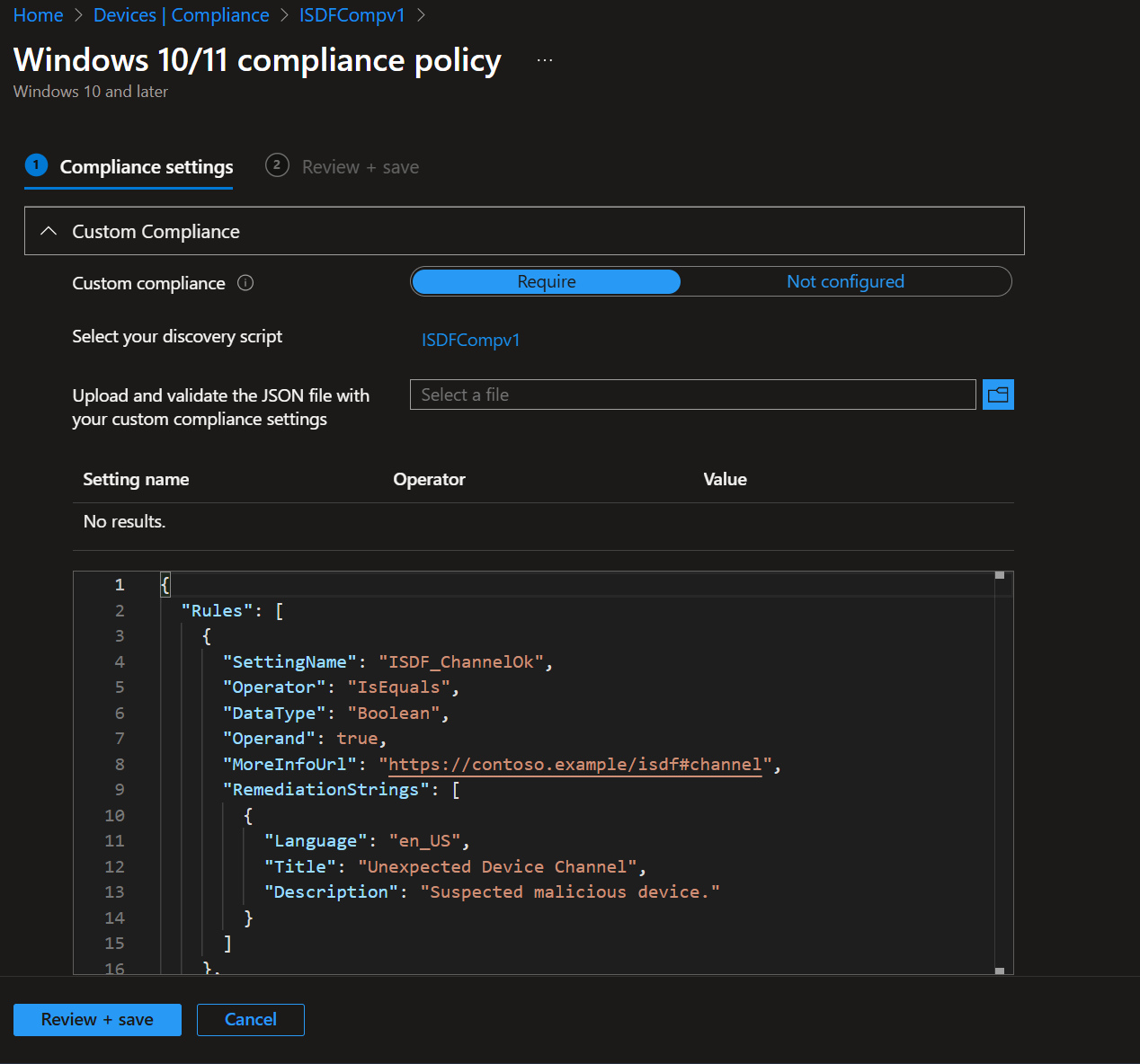Click the MoreInfoUrl contoso.example link in JSON
The width and height of the screenshot is (1140, 1064).
(x=575, y=764)
